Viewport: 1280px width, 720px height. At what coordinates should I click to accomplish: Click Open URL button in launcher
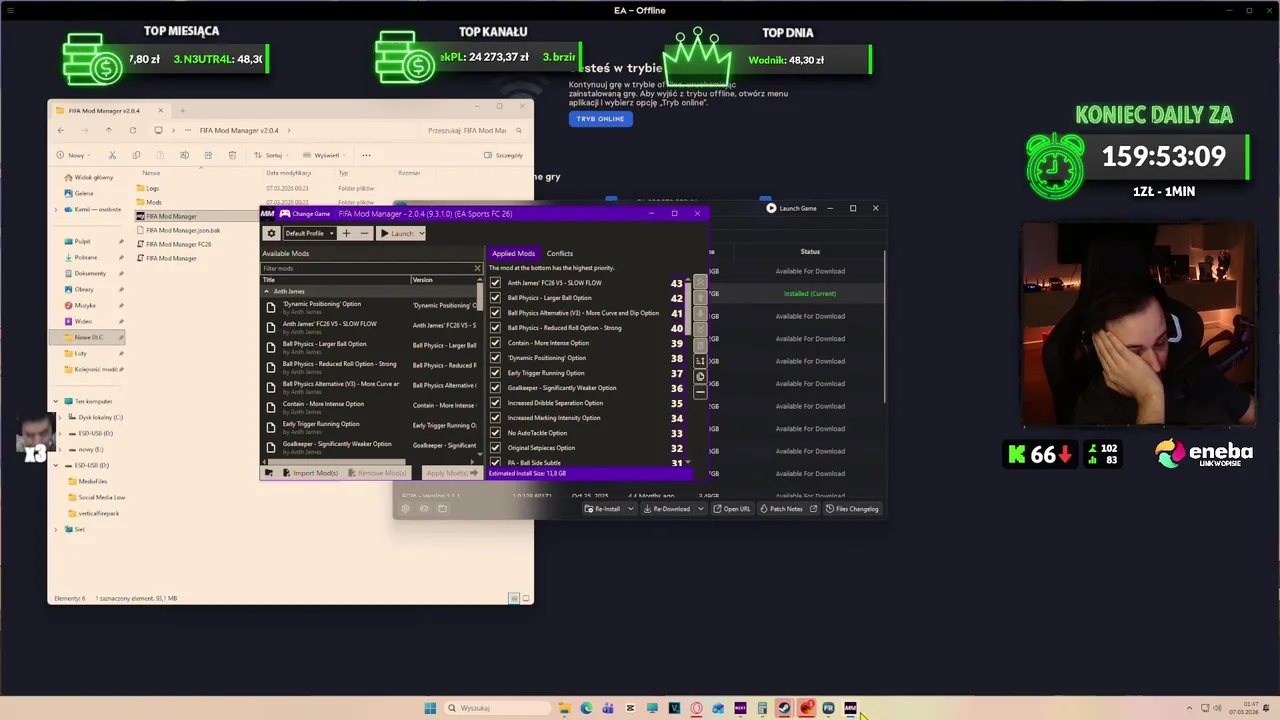coord(731,509)
